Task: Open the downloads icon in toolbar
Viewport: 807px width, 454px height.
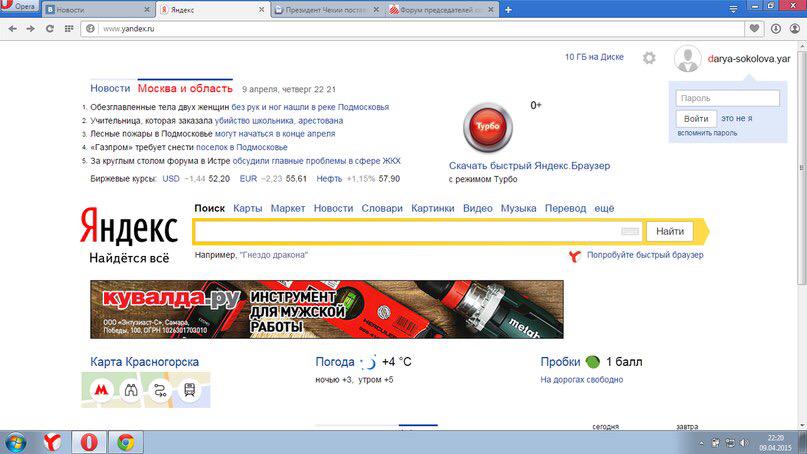Action: [776, 29]
